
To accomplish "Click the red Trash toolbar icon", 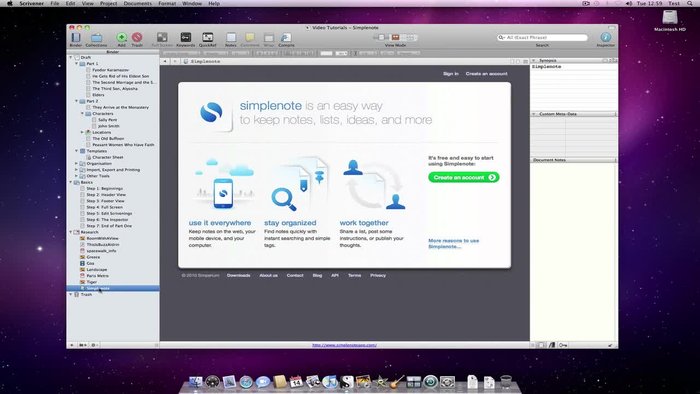I will (137, 37).
